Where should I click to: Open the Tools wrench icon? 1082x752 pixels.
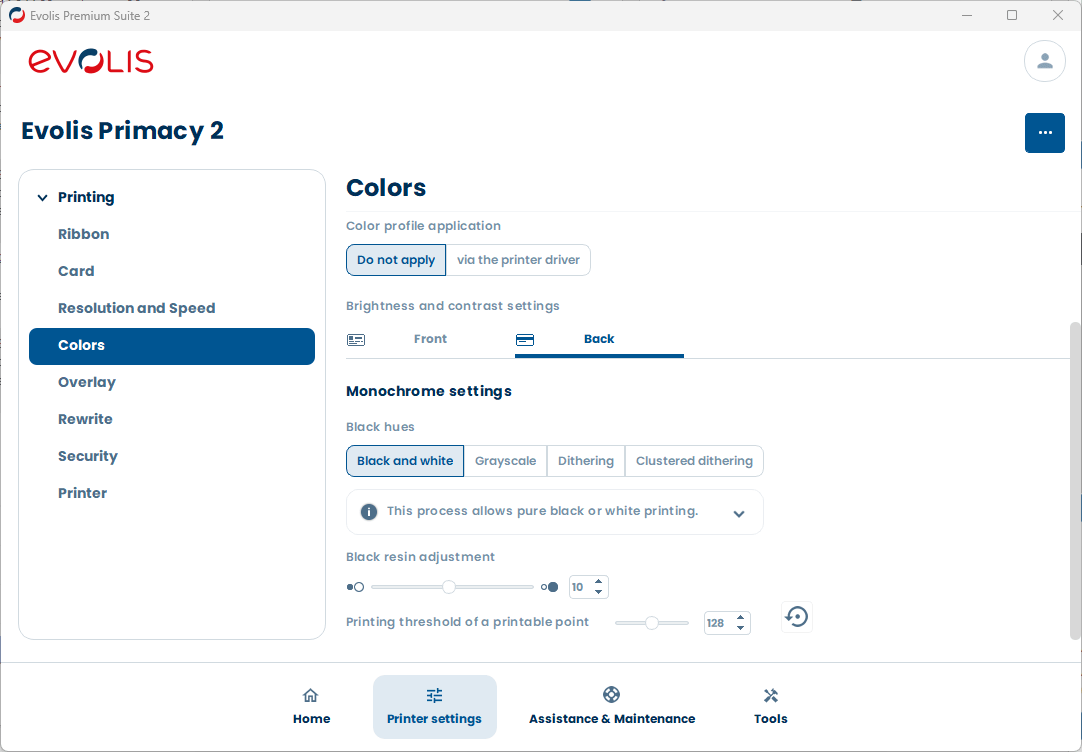click(770, 696)
